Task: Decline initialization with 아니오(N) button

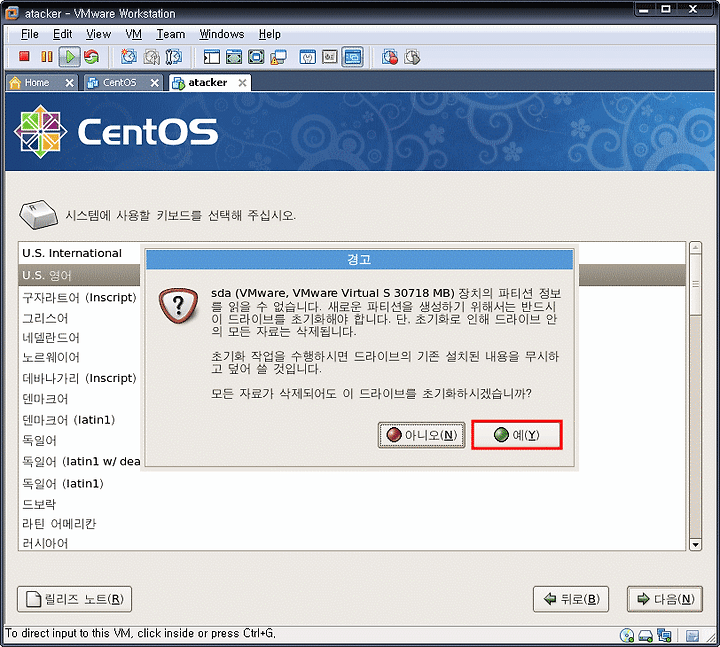Action: (422, 434)
